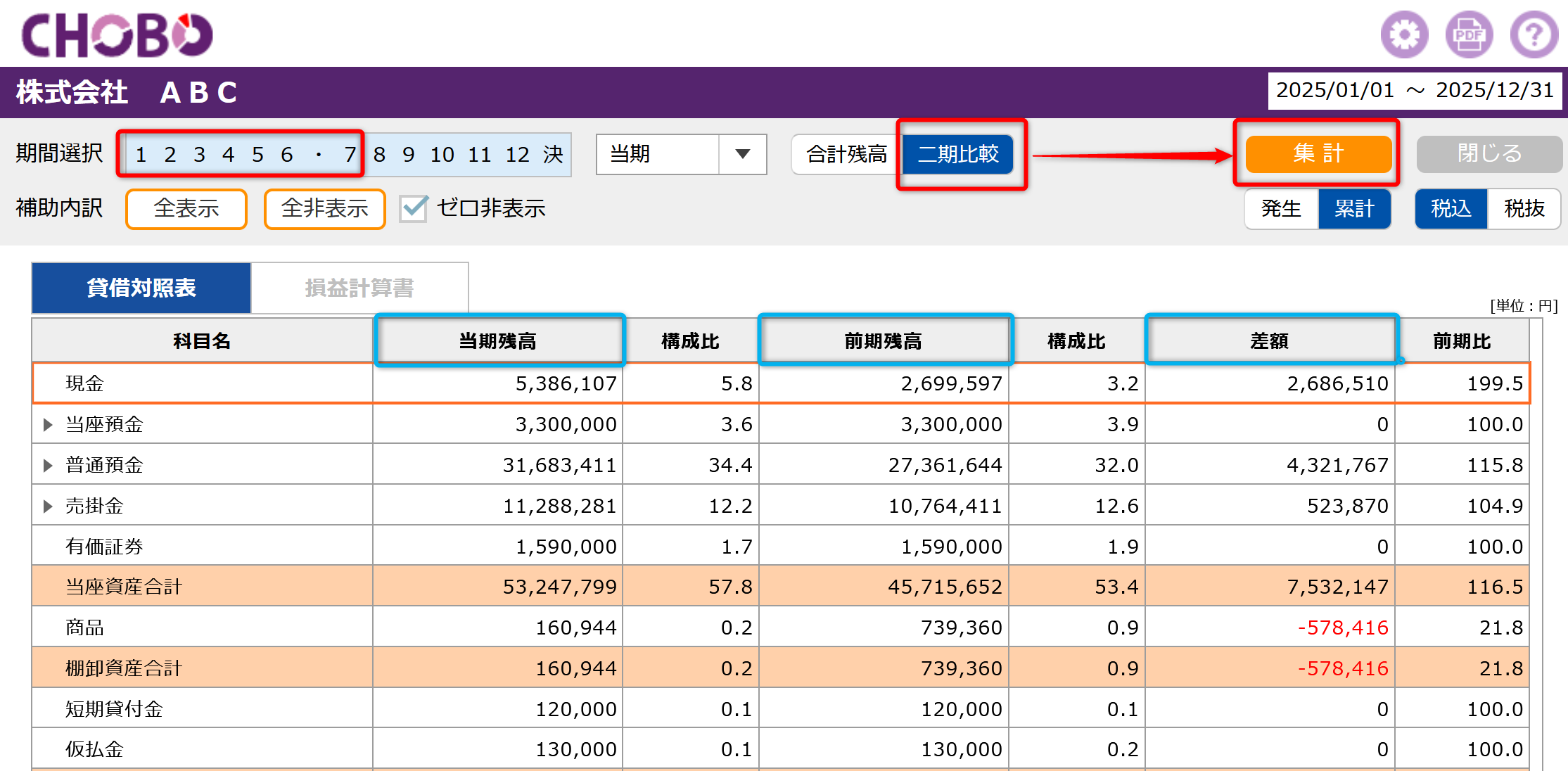
Task: Click the fiscal date range field
Action: [x=1415, y=91]
